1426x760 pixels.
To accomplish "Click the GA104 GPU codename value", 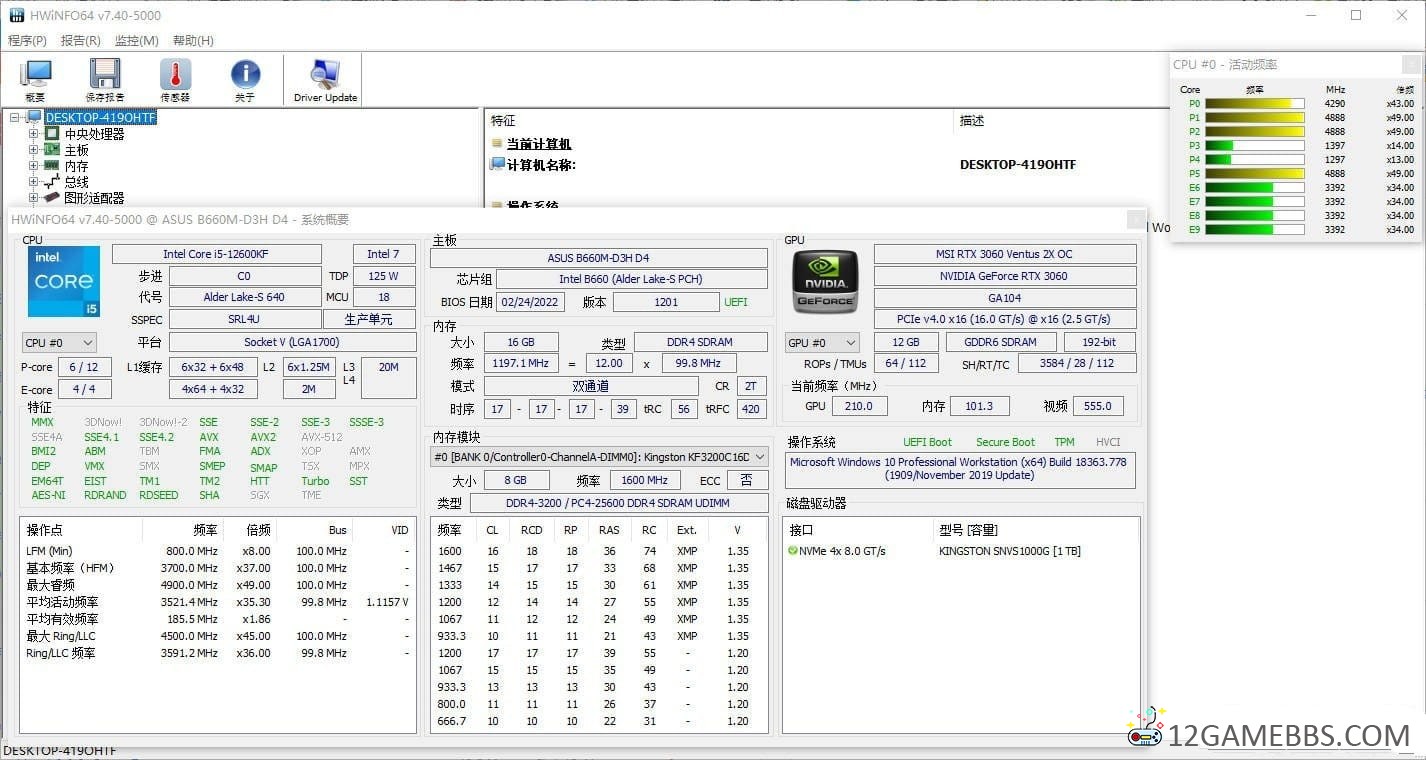I will (x=1005, y=298).
